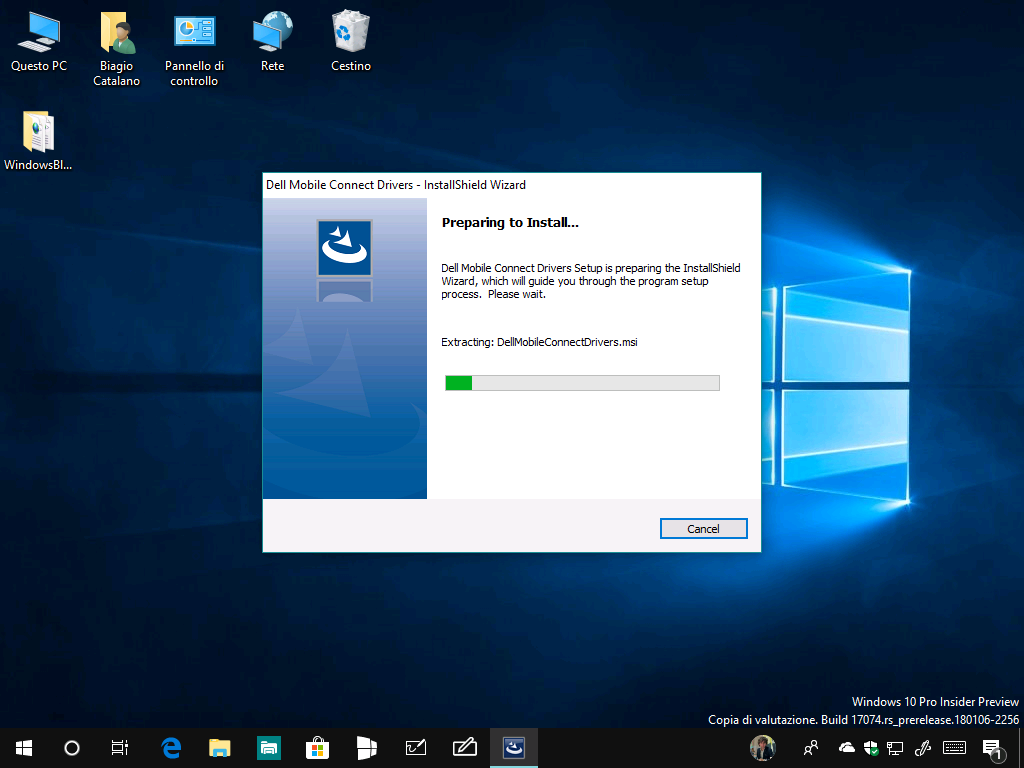The image size is (1024, 768).
Task: Click the Show desktop strip at the taskbar end
Action: tap(1021, 748)
